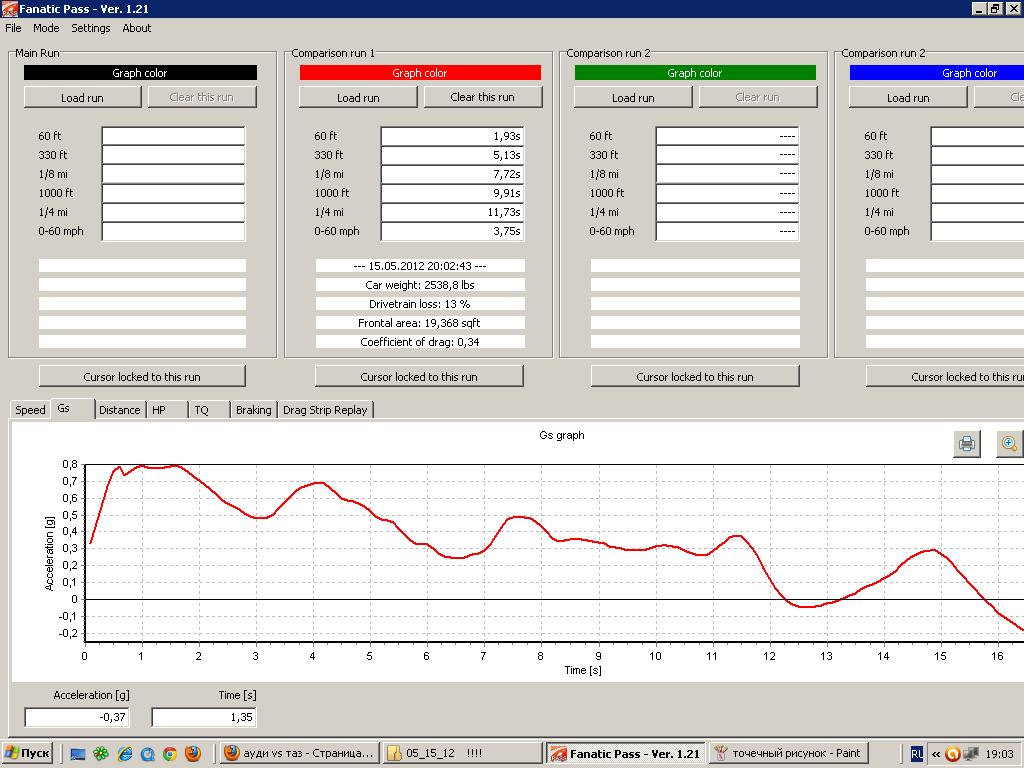Click the red Graph color bar
Viewport: 1024px width, 768px height.
tap(420, 73)
